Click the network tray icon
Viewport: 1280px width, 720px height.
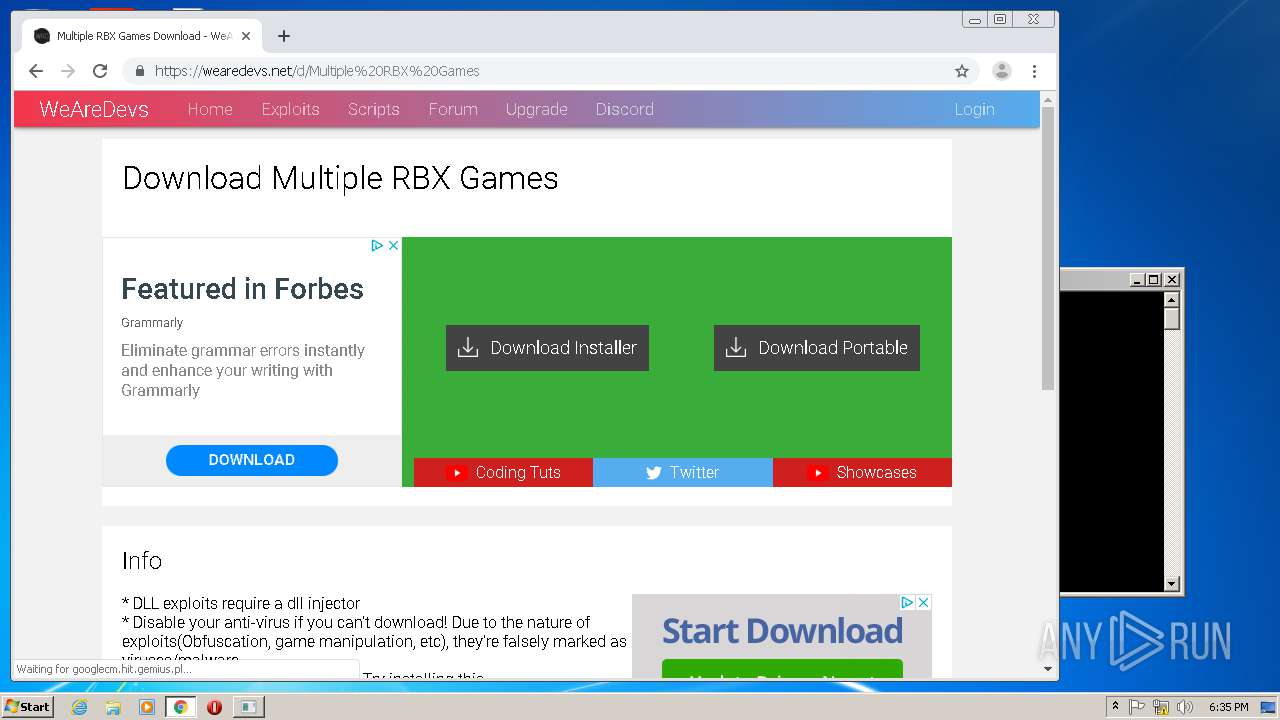click(x=1161, y=707)
